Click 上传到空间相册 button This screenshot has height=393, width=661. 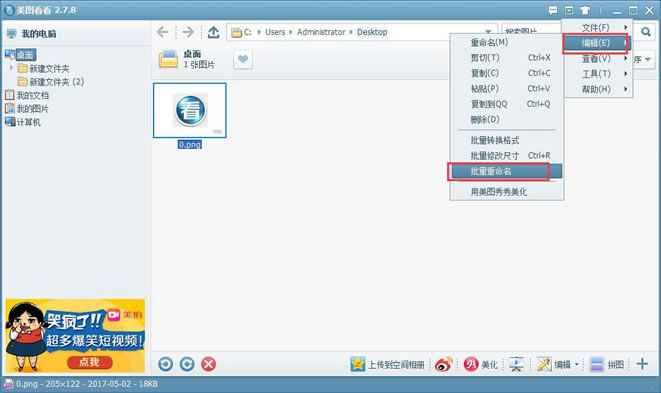[x=388, y=364]
